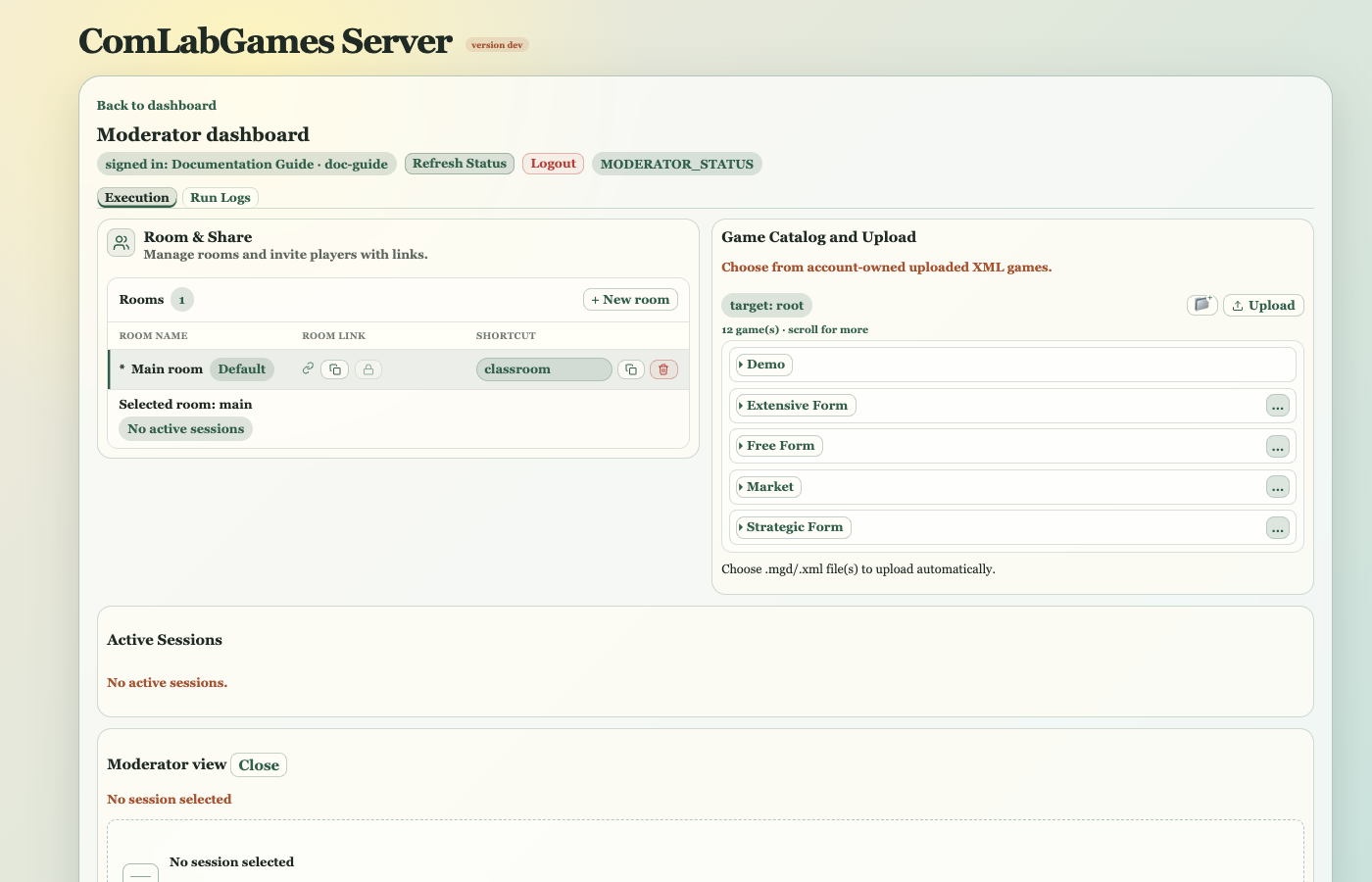
Task: Open Market options menu (…)
Action: coord(1278,487)
